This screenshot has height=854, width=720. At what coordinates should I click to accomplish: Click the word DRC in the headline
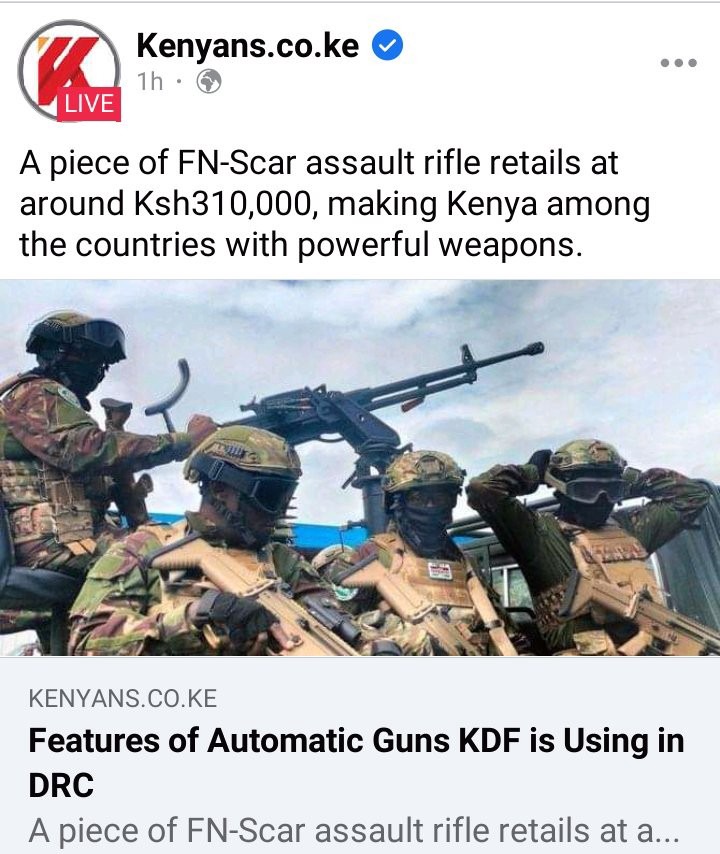tap(61, 785)
